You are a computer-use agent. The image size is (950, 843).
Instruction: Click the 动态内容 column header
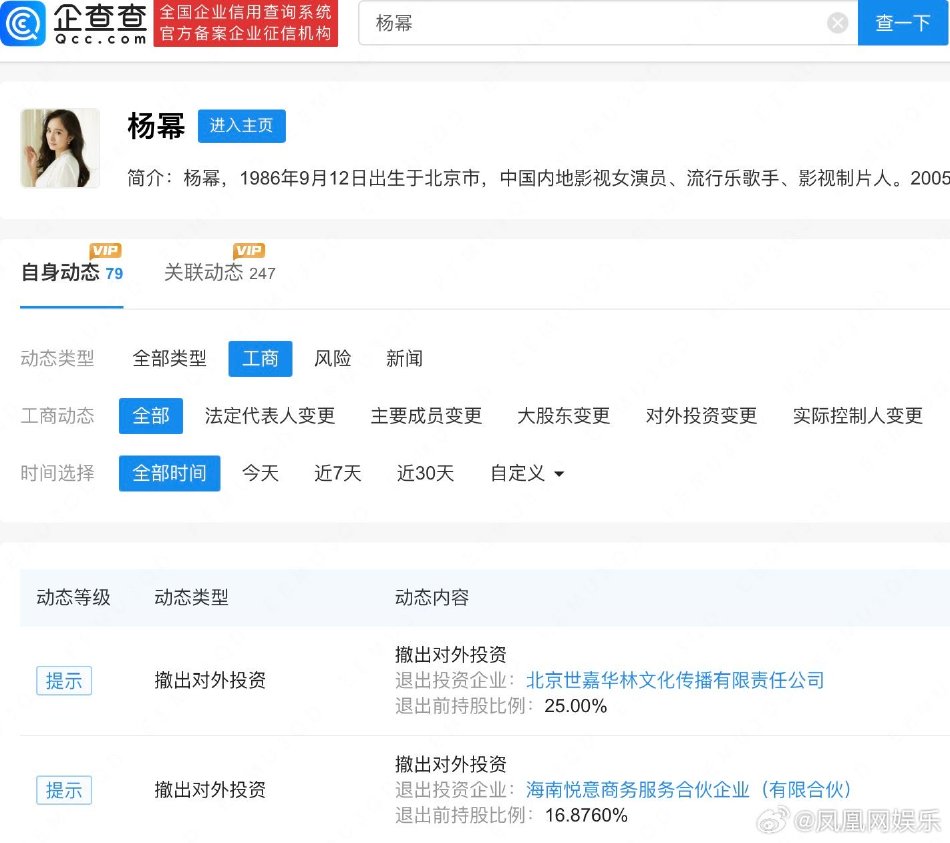point(432,598)
